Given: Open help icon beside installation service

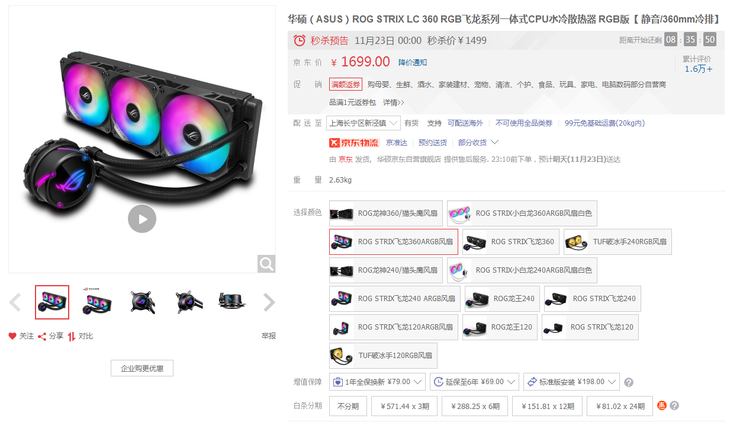Looking at the screenshot, I should pos(629,382).
